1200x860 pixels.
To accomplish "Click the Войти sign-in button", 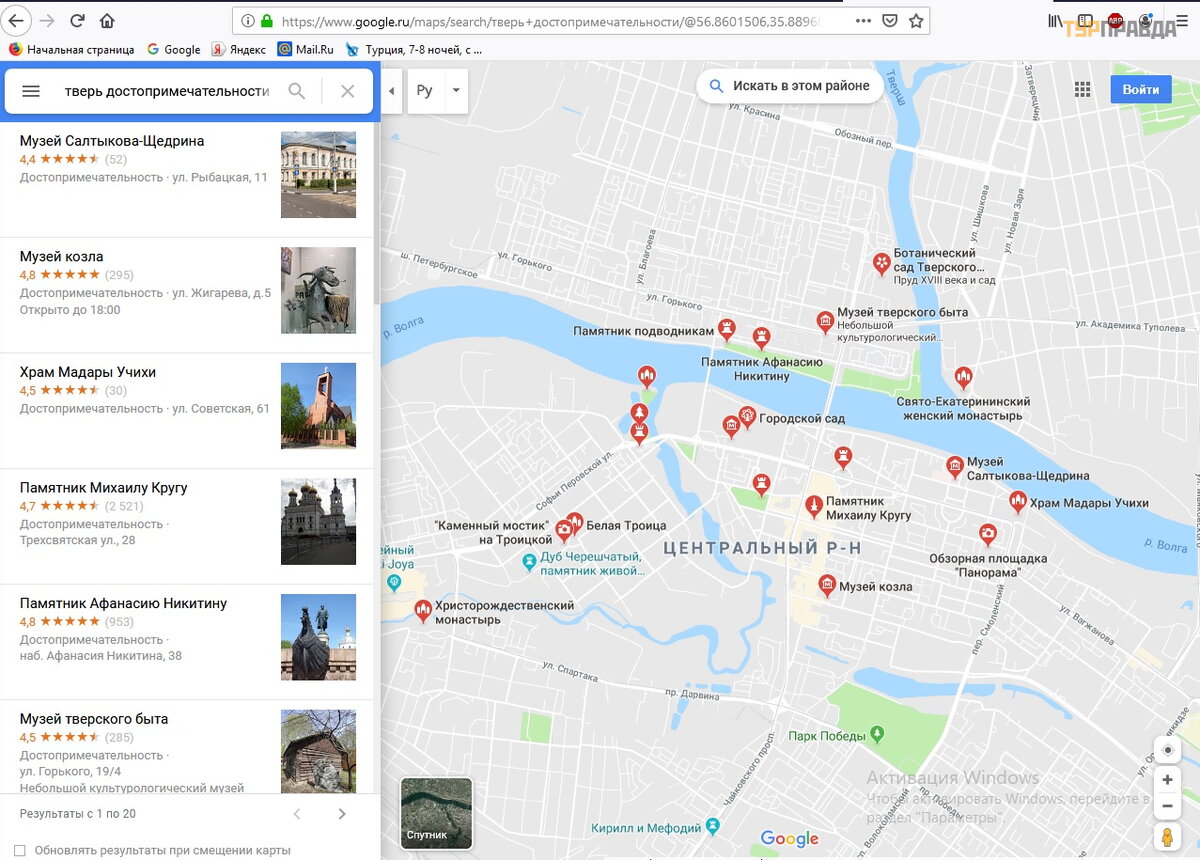I will (x=1140, y=89).
